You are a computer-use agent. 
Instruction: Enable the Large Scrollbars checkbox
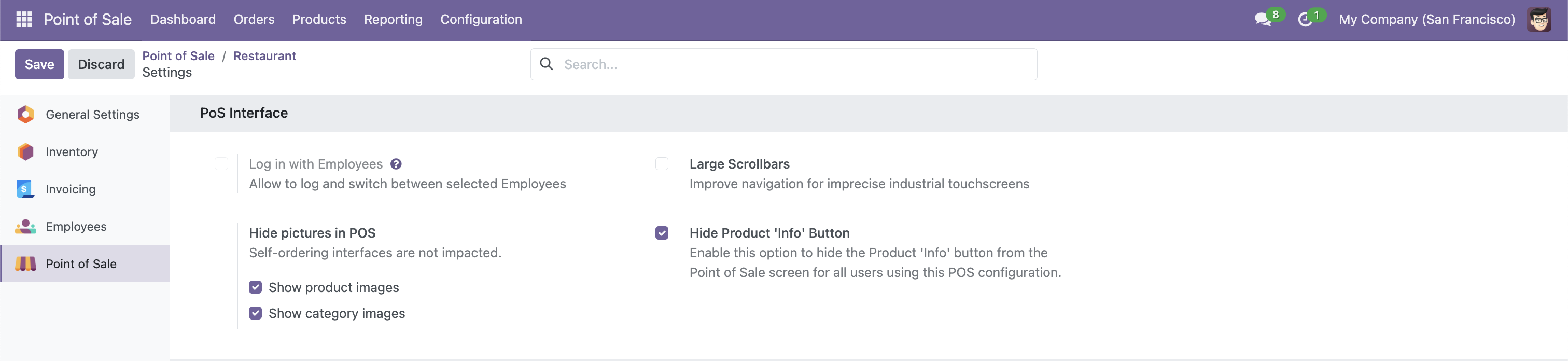pos(662,164)
